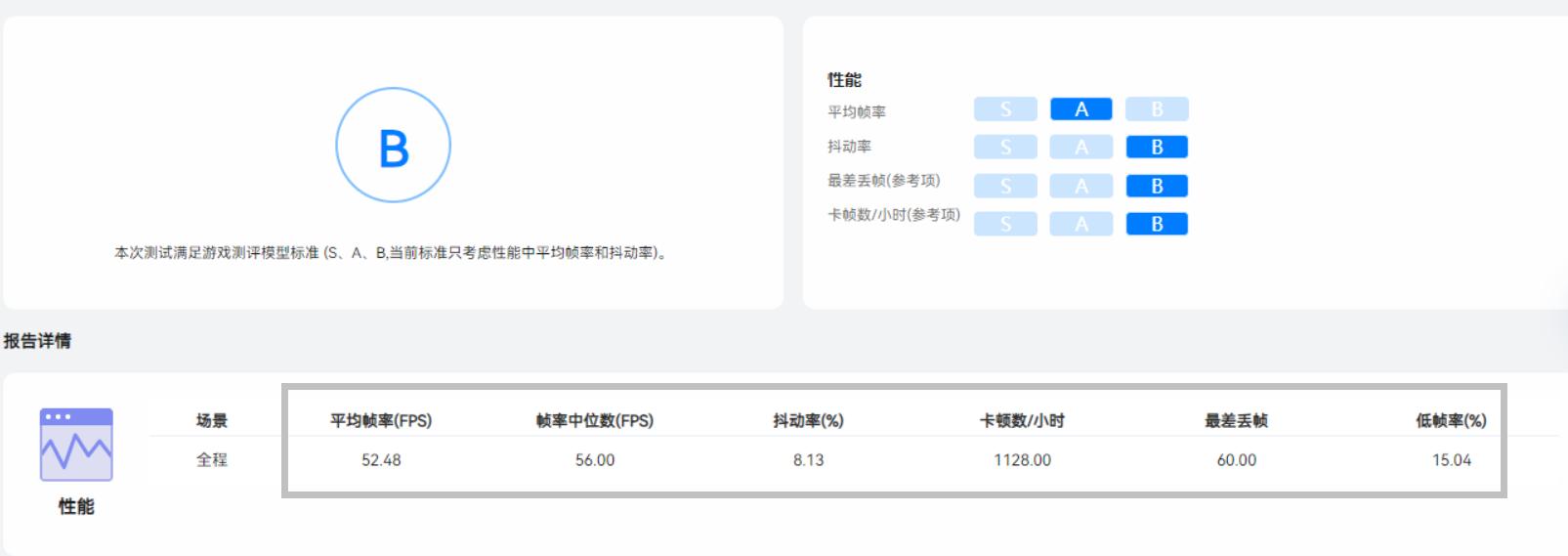Image resolution: width=1568 pixels, height=556 pixels.
Task: Click the median frame rate value 56.00
Action: (x=595, y=460)
